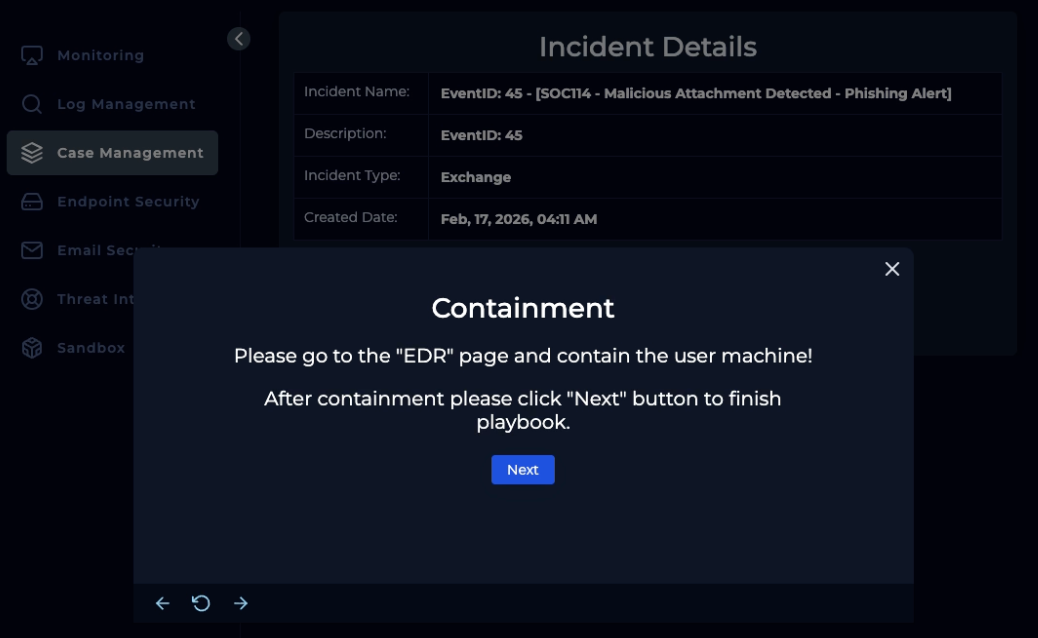Click the Case Management layers icon

(x=32, y=153)
